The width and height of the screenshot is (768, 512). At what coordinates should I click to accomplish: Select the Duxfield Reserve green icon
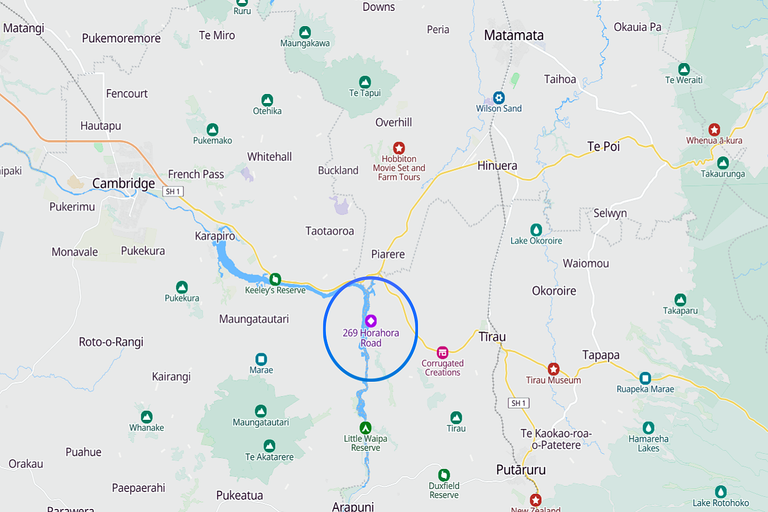pyautogui.click(x=444, y=475)
